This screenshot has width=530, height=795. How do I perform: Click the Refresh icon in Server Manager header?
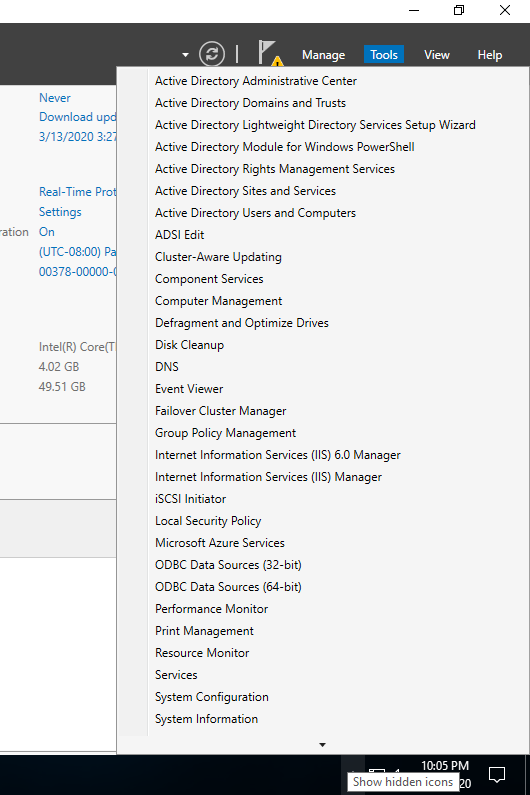click(x=211, y=54)
